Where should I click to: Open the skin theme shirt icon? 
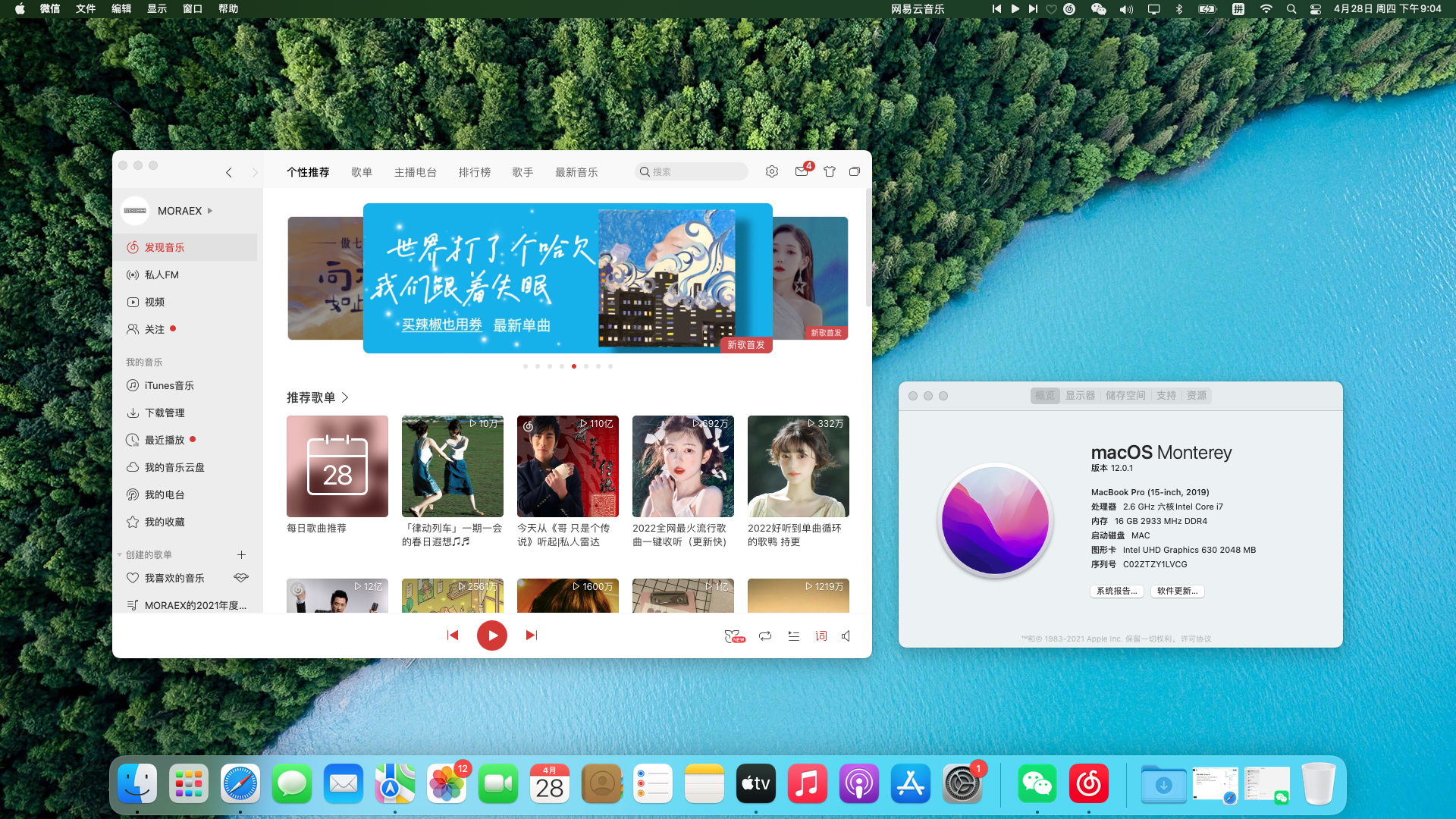829,171
